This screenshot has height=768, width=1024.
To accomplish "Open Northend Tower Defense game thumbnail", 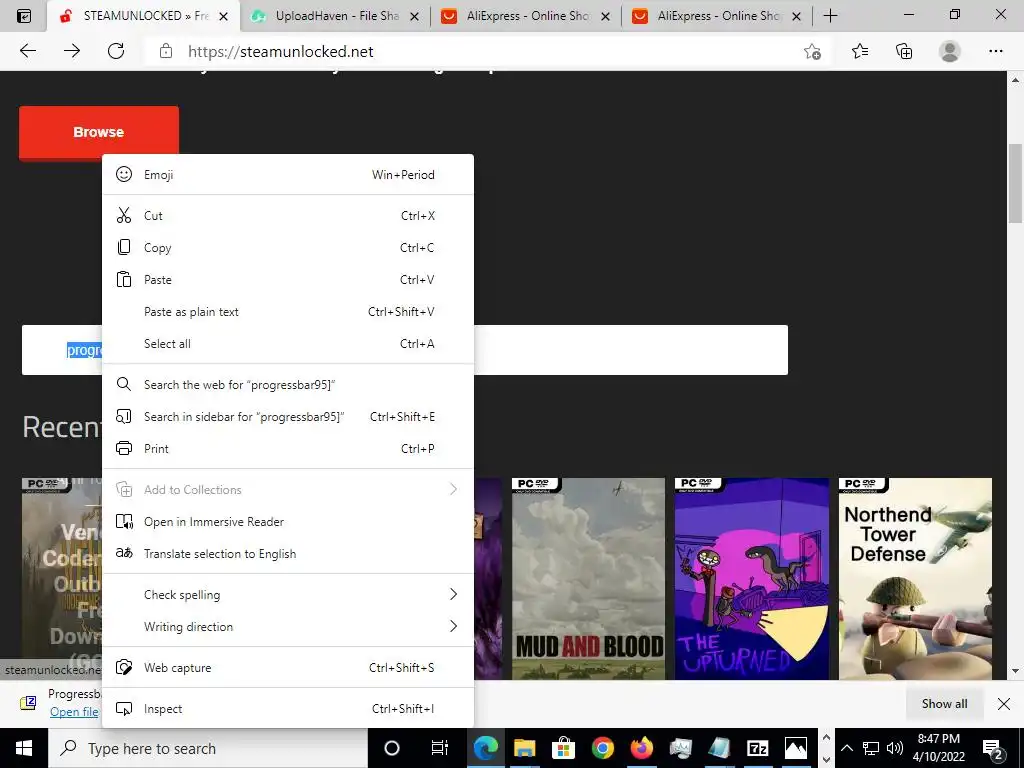I will (915, 579).
